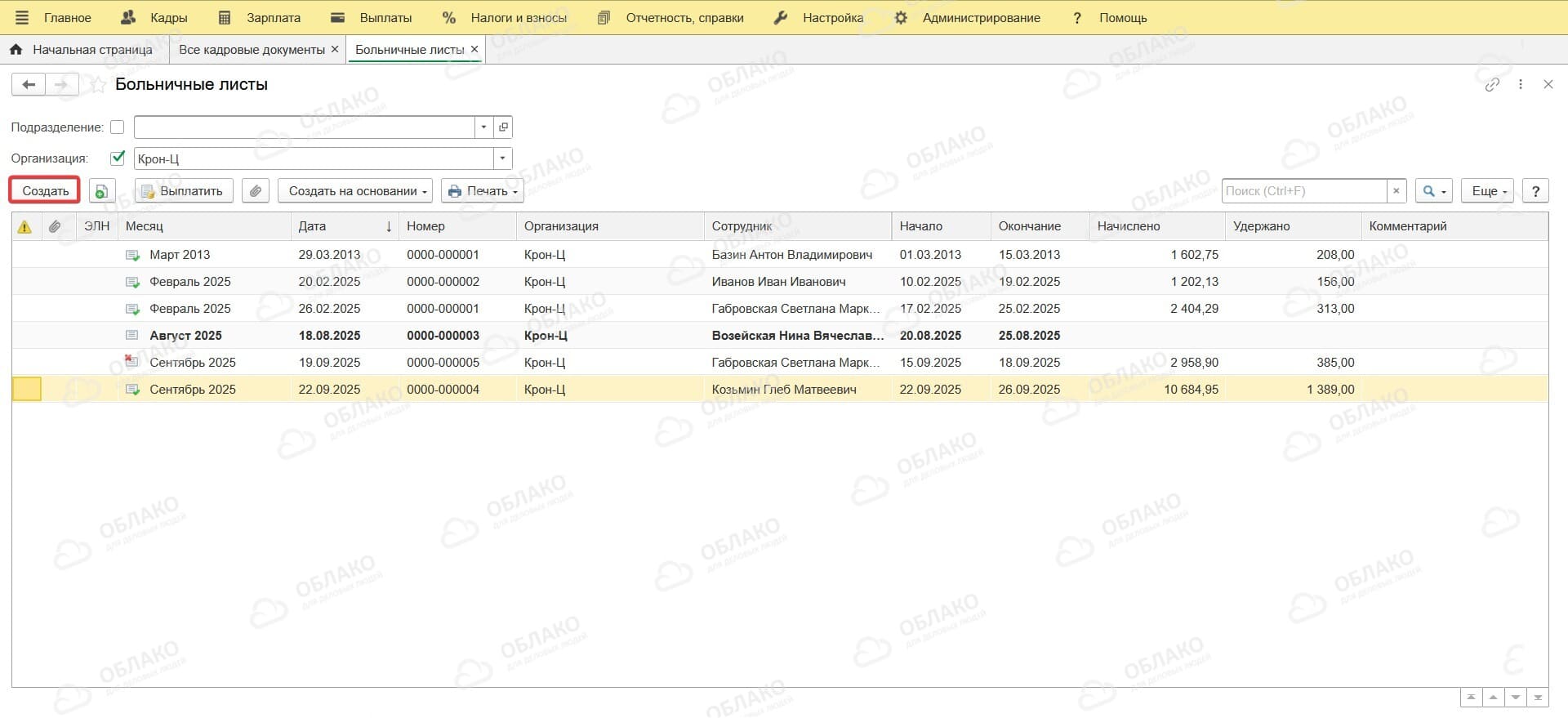Click the Март 2013 document icon

[x=132, y=255]
